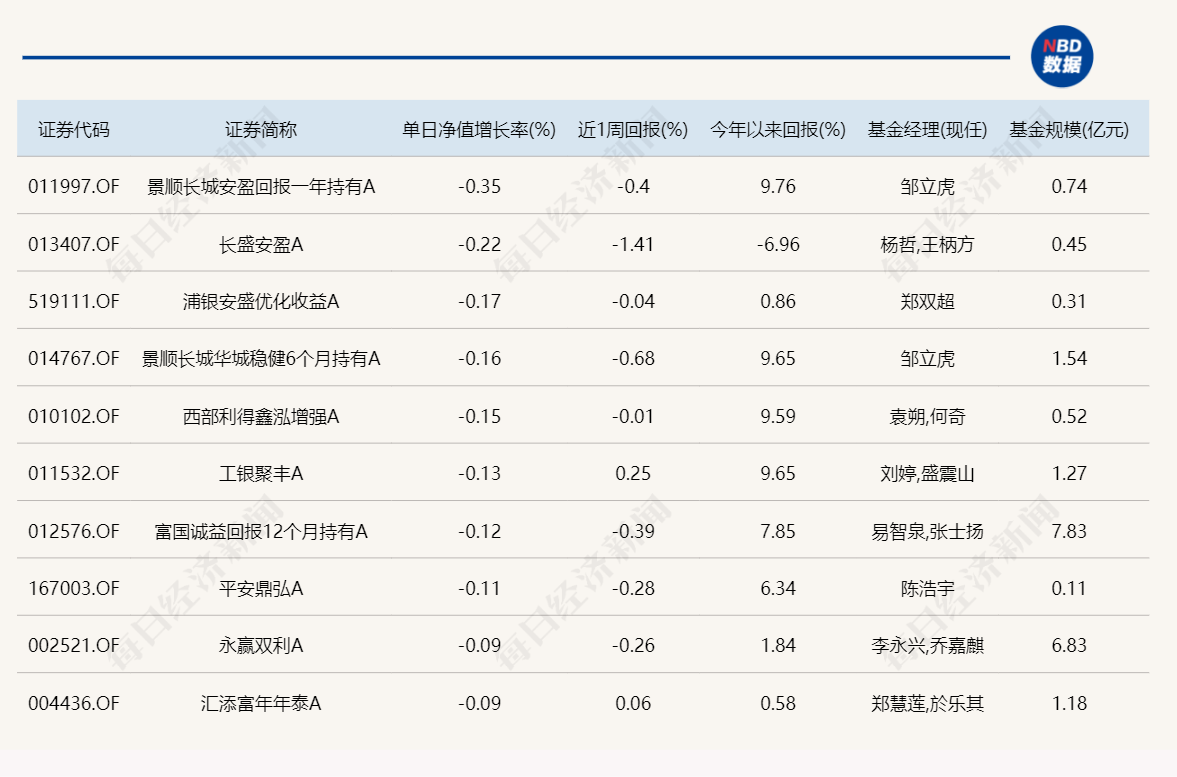Click fund size value 7.83

click(x=1069, y=531)
